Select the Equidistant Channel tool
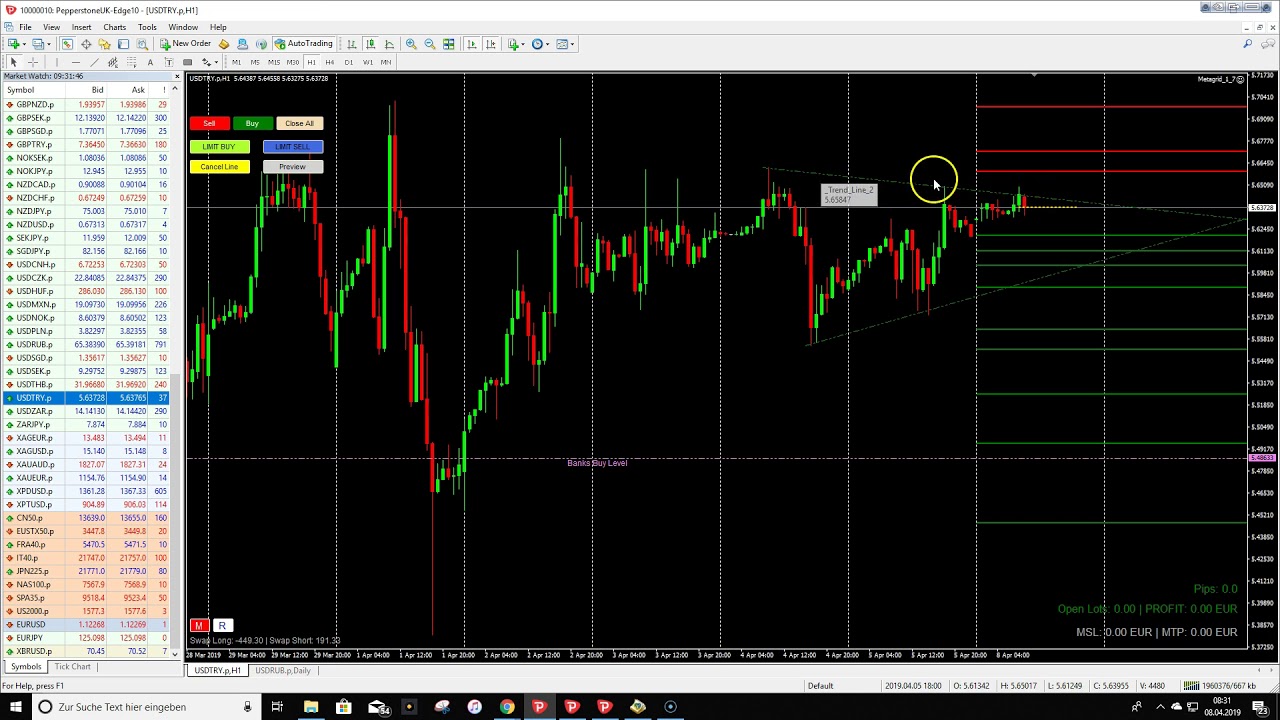This screenshot has height=720, width=1280. [x=113, y=62]
